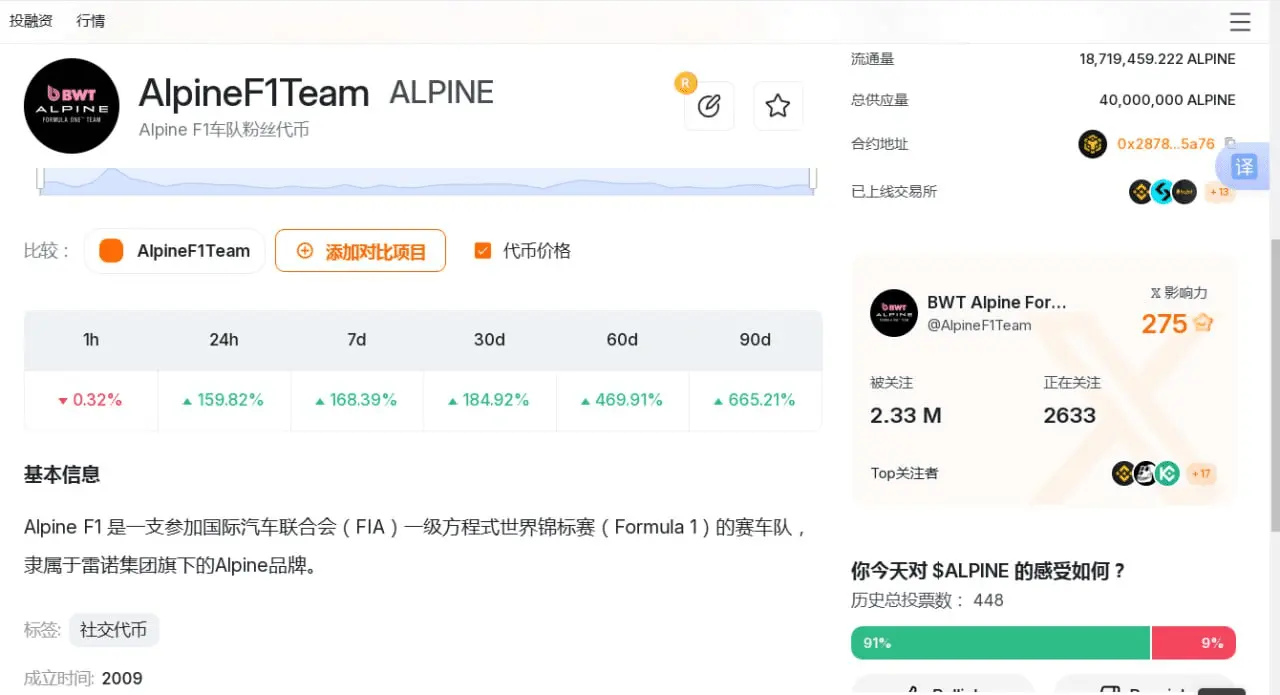Viewport: 1280px width, 695px height.
Task: Click the influence badge icon next to 275
Action: click(x=1203, y=323)
